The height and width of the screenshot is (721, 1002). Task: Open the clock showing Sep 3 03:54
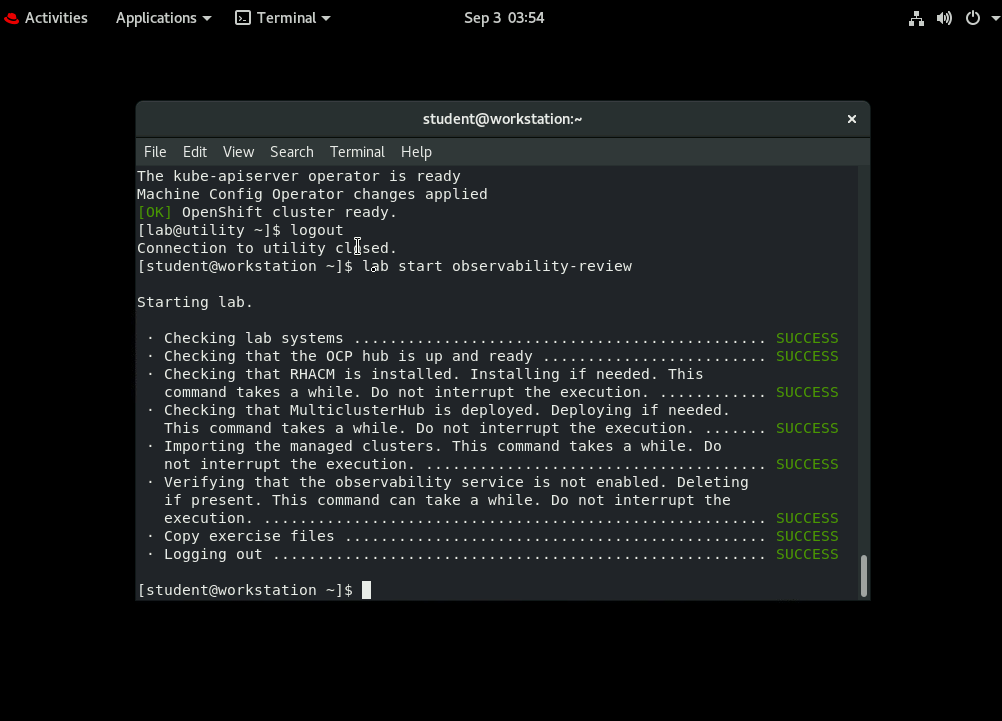(504, 18)
